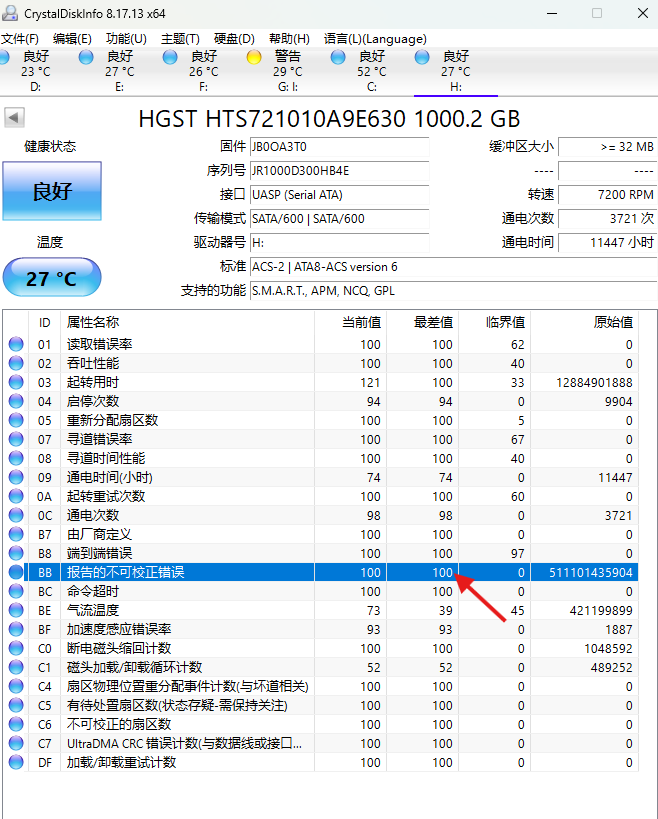This screenshot has height=819, width=658.
Task: Select the 命令超时 attribute row
Action: [x=321, y=591]
